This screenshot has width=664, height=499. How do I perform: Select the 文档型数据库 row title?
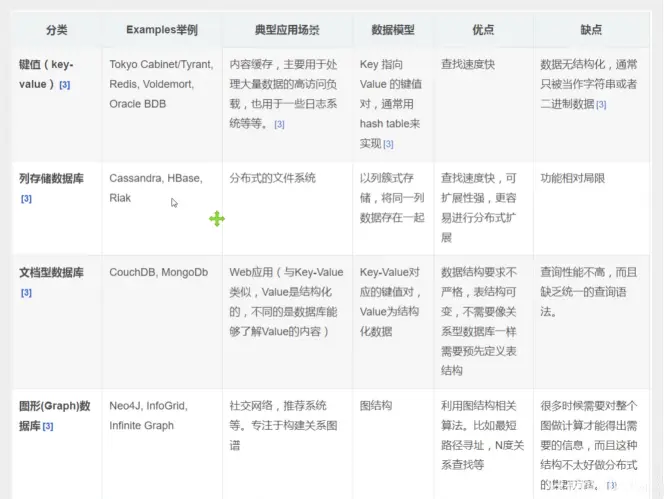(51, 272)
